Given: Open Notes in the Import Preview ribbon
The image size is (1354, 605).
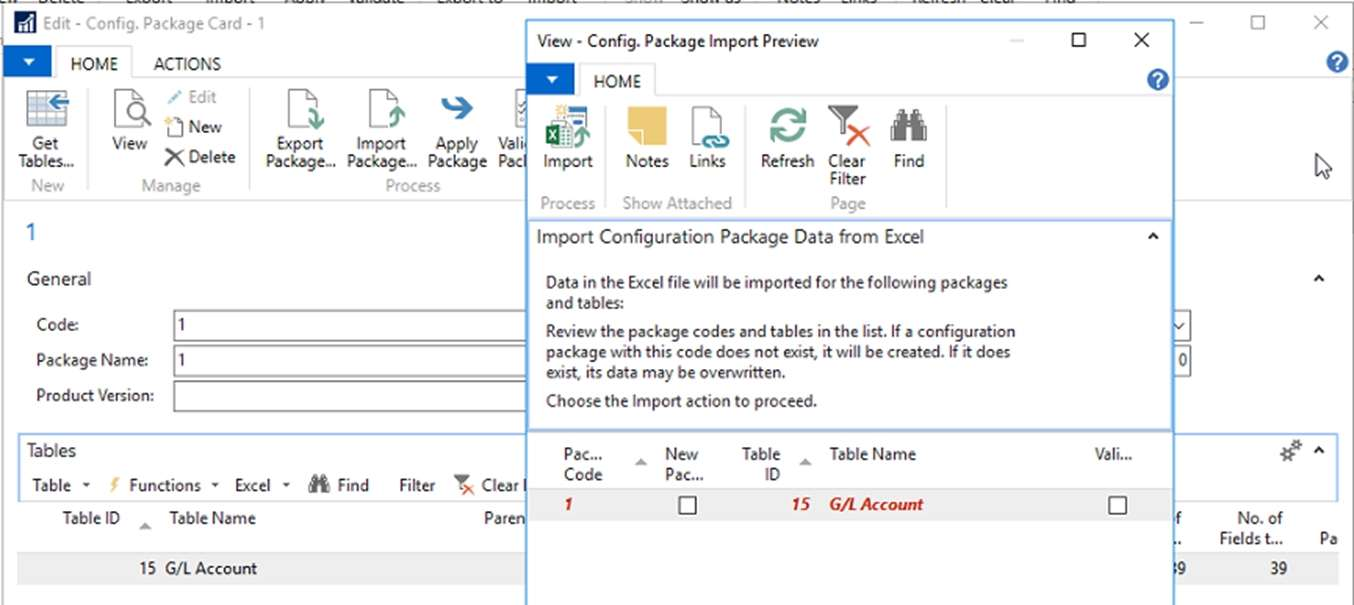Looking at the screenshot, I should click(x=646, y=128).
